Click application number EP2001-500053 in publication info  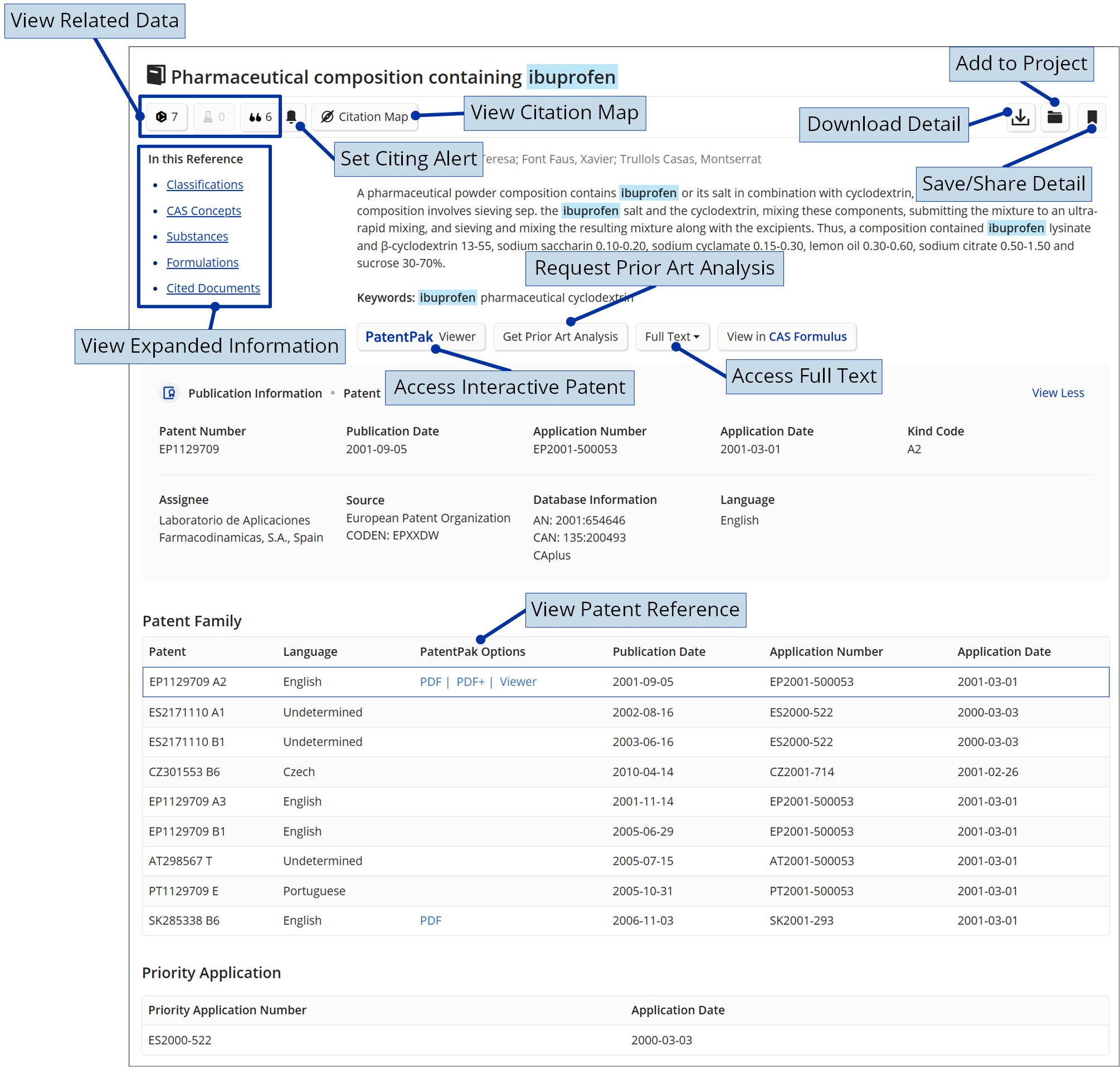[x=575, y=449]
